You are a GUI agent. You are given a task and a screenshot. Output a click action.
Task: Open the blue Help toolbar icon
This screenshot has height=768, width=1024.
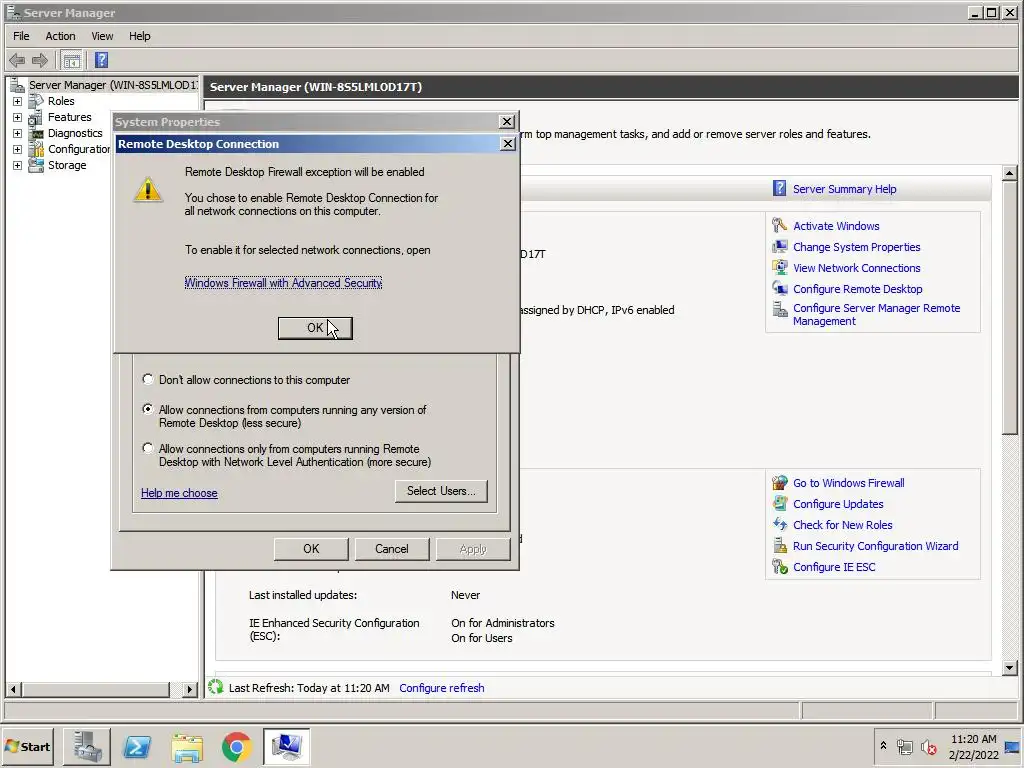(101, 60)
